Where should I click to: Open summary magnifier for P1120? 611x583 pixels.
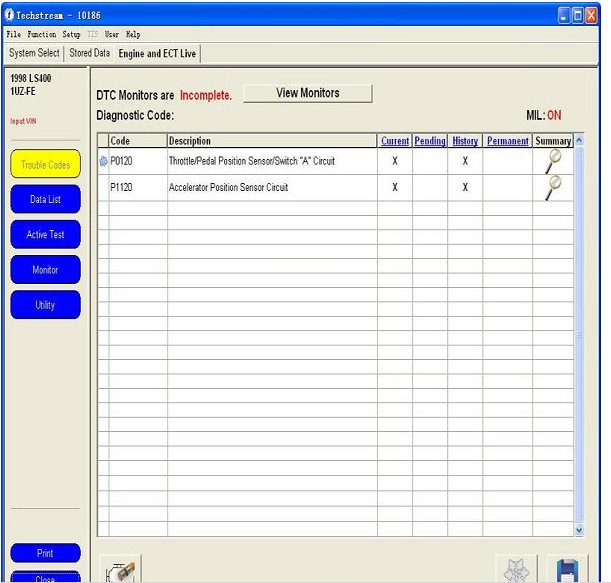(553, 187)
